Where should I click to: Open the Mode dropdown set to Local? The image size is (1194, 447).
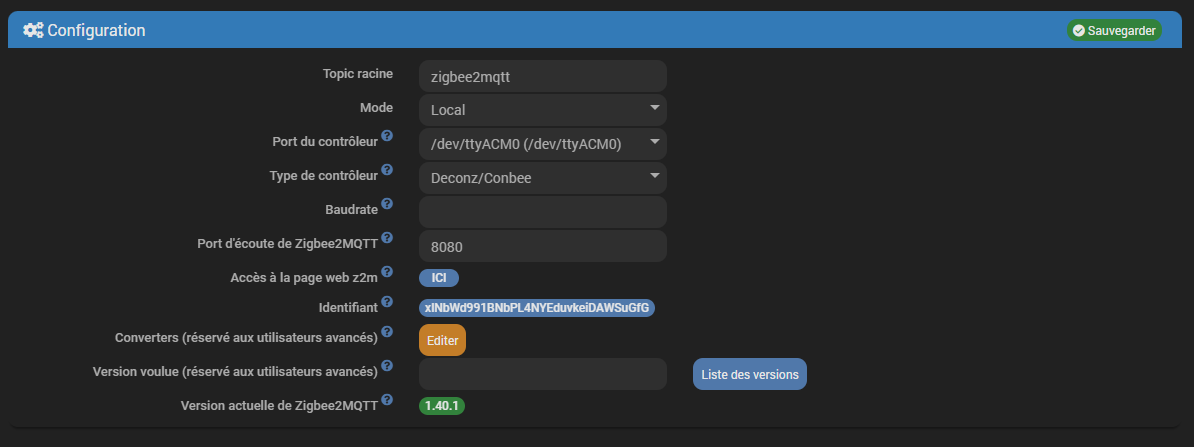coord(543,110)
